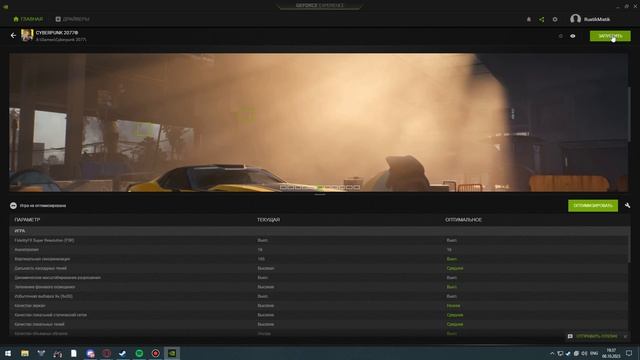Click the CYBERPUNK 2077 game title
The width and height of the screenshot is (640, 360).
point(57,33)
